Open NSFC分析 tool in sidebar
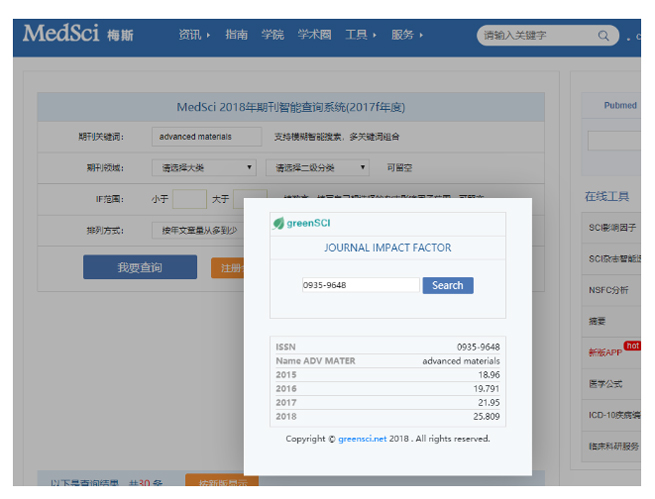 [608, 290]
